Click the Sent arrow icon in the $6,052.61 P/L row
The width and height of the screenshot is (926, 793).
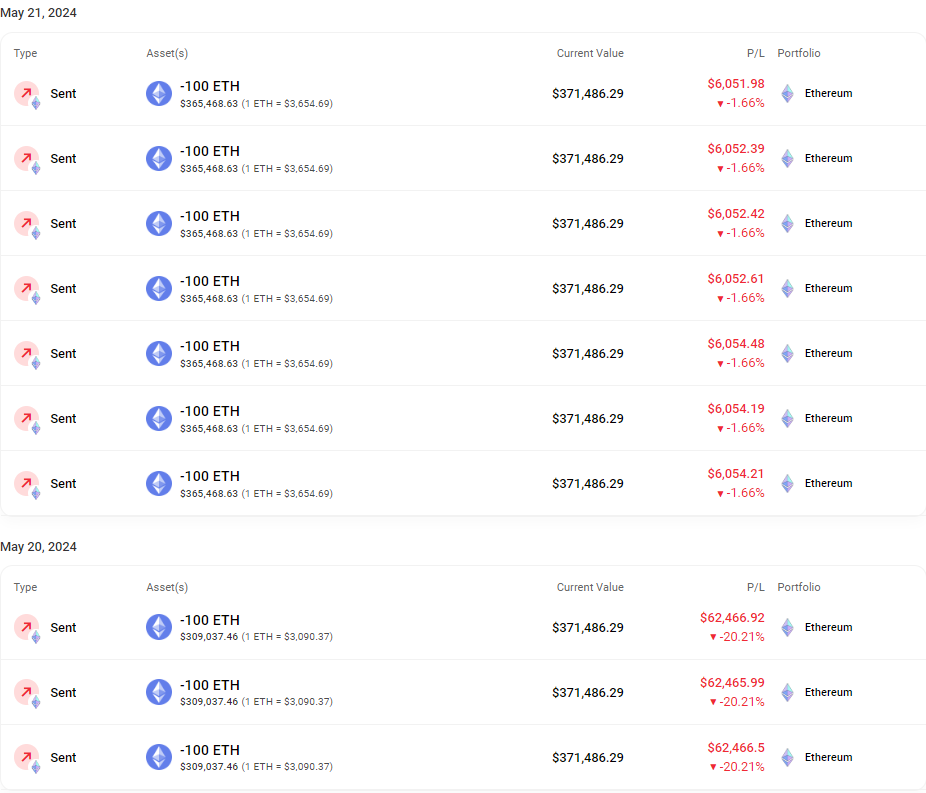[26, 288]
